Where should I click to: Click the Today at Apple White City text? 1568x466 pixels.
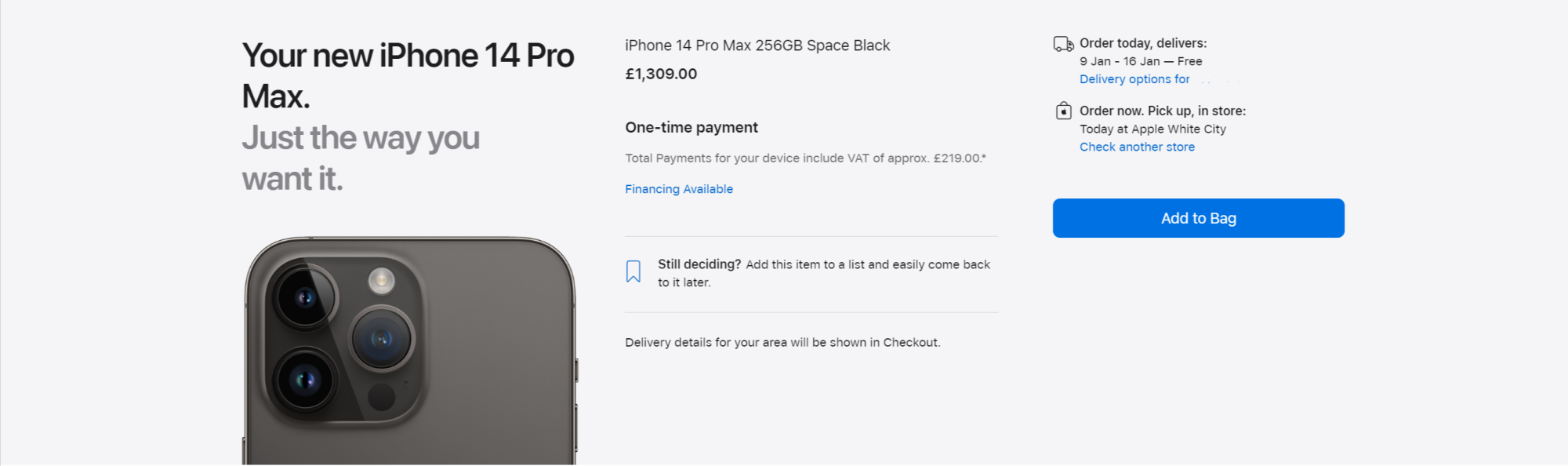click(1152, 129)
